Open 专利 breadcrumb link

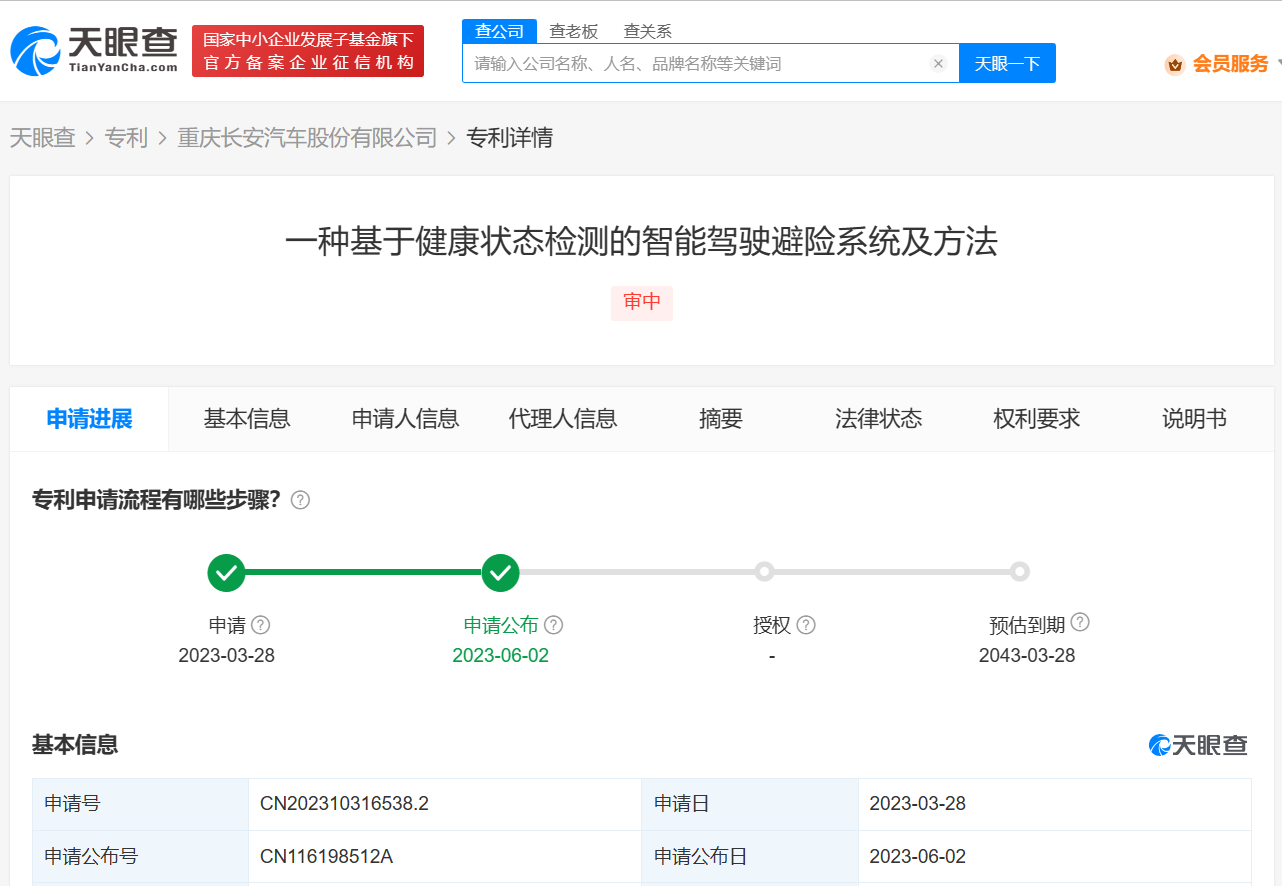click(126, 138)
